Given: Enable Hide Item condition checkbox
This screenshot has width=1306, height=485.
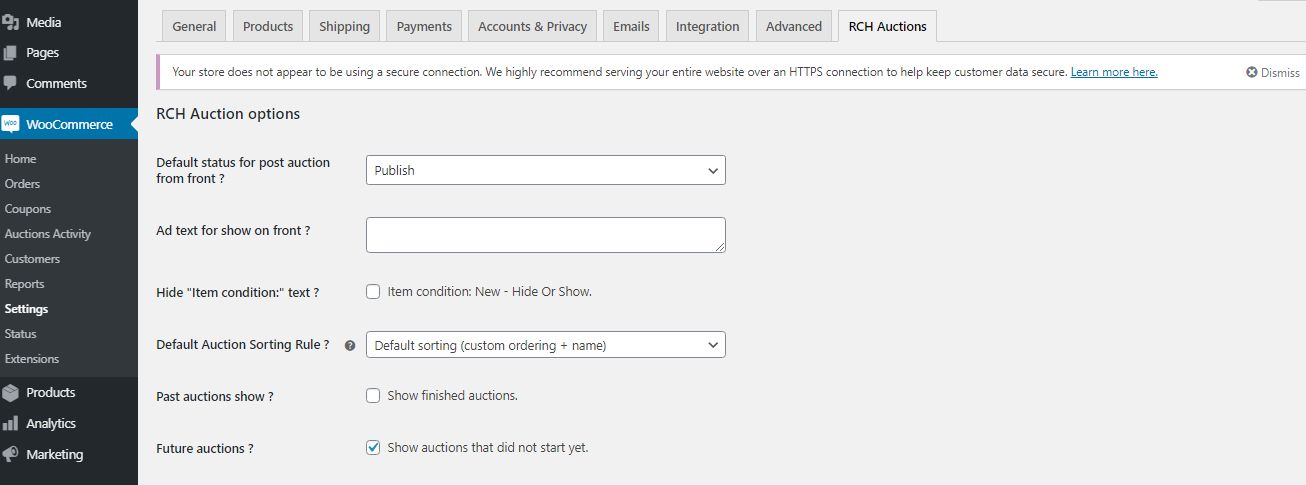Looking at the screenshot, I should [x=373, y=292].
